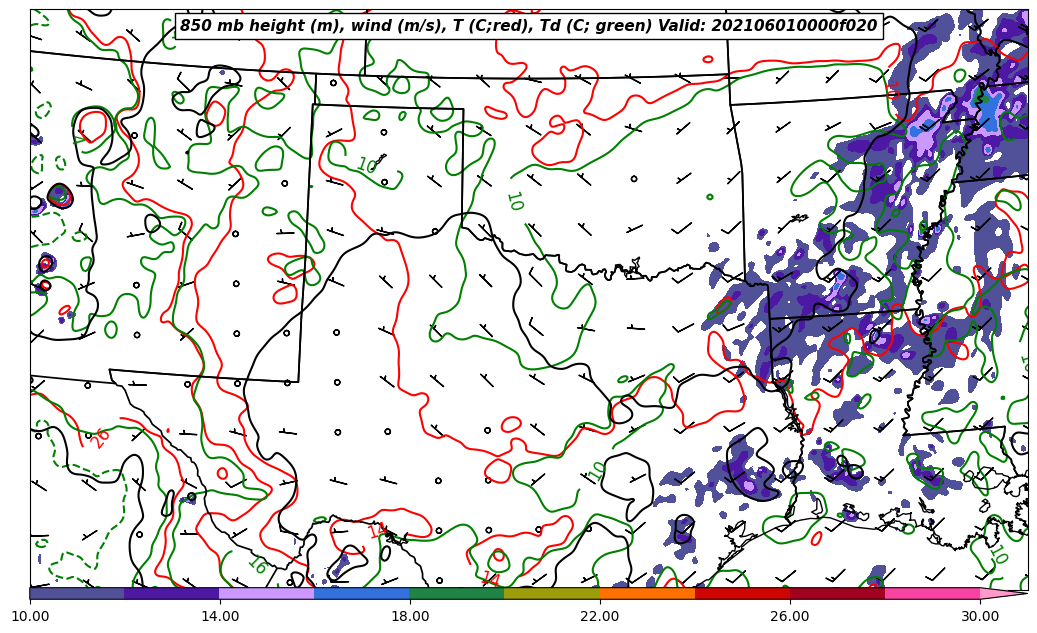The width and height of the screenshot is (1037, 633).
Task: Click the green '16' dewpoint contour label
Action: coord(257,564)
